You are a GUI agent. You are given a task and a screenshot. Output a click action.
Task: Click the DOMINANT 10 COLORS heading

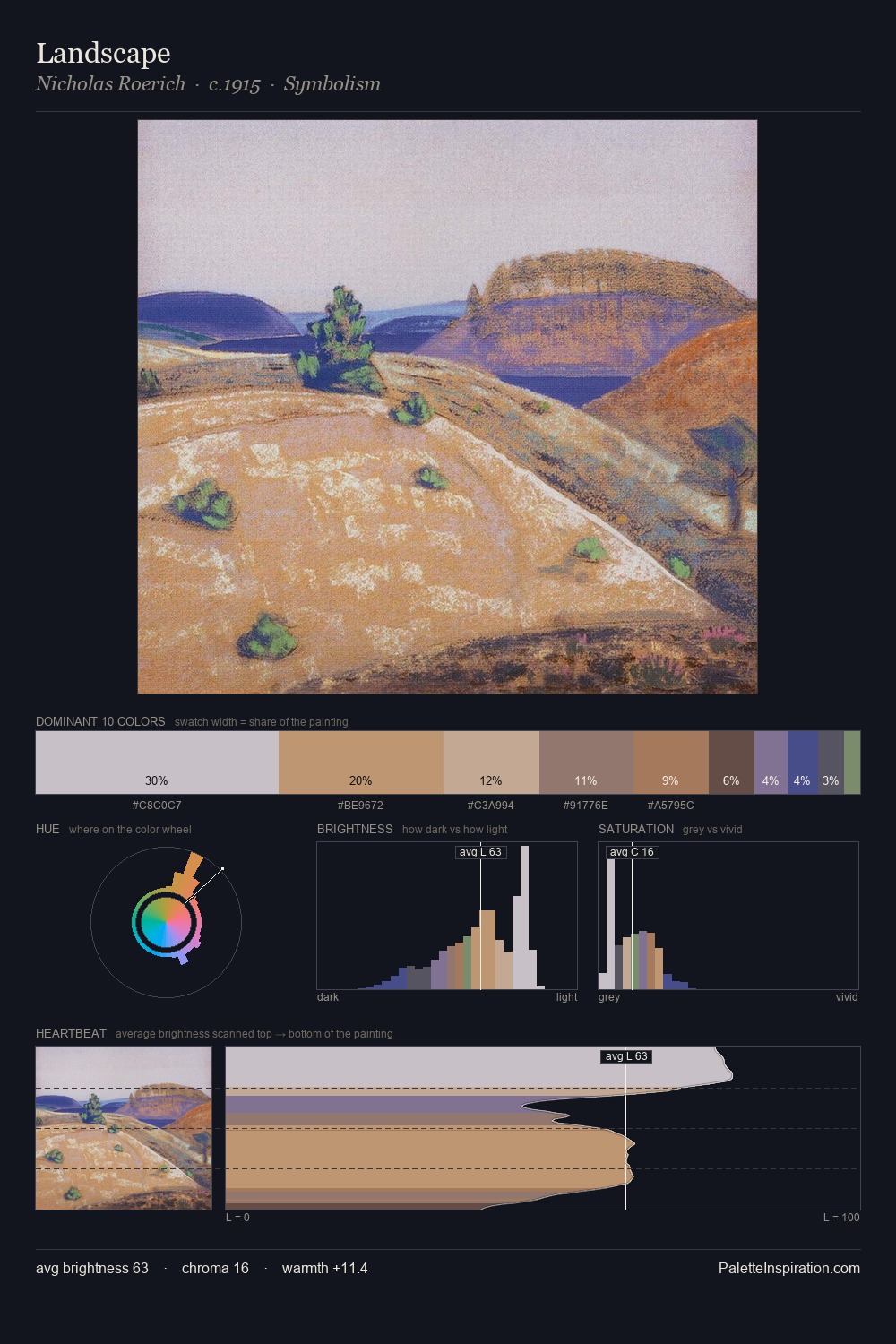coord(100,721)
